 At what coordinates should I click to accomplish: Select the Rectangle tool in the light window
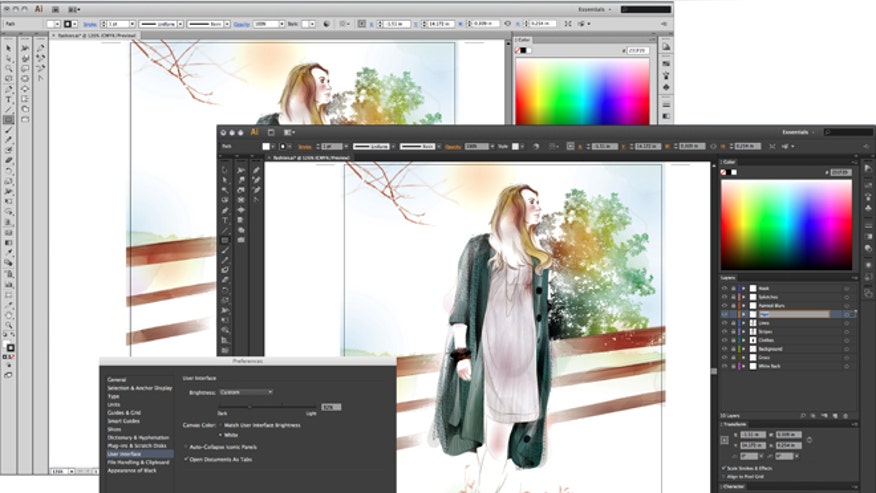point(8,120)
